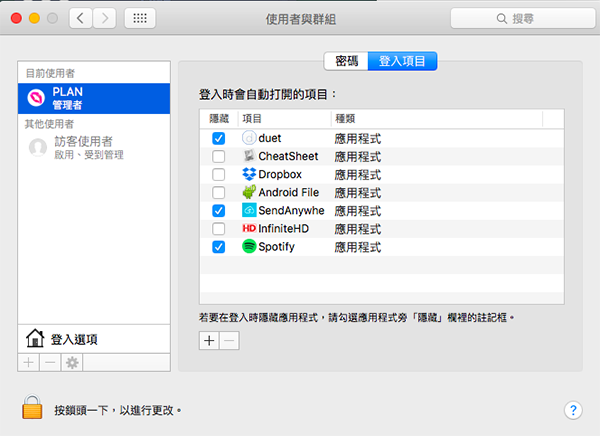Click the Android File Transfer icon

(x=249, y=192)
